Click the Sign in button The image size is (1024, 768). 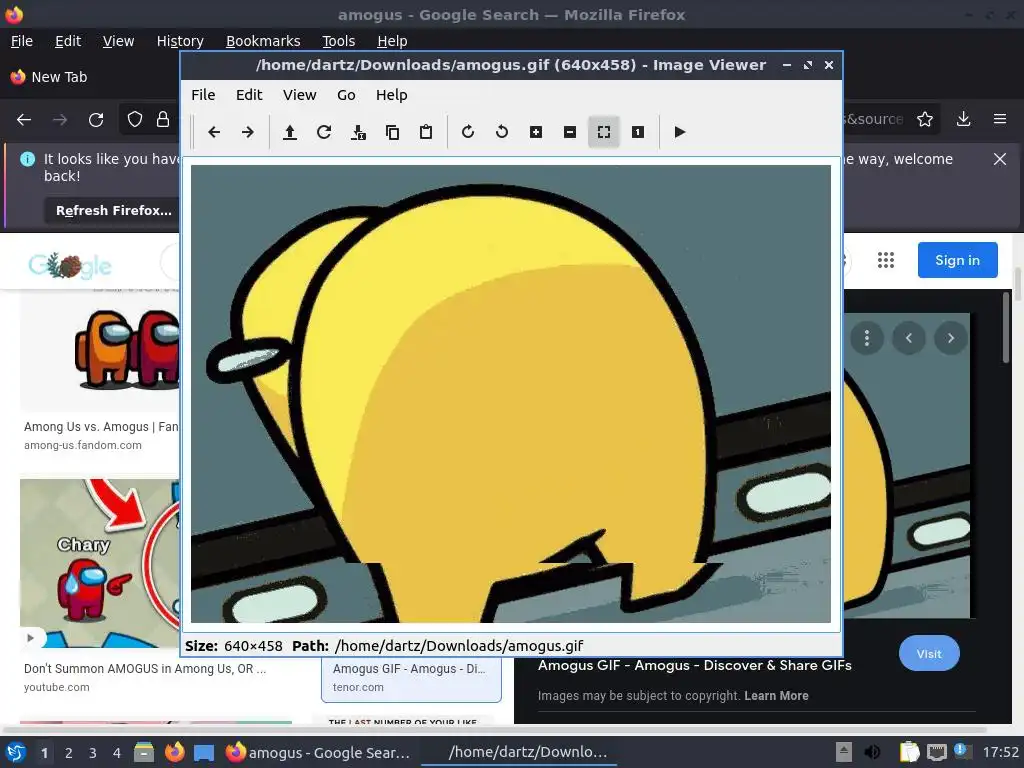[x=957, y=260]
